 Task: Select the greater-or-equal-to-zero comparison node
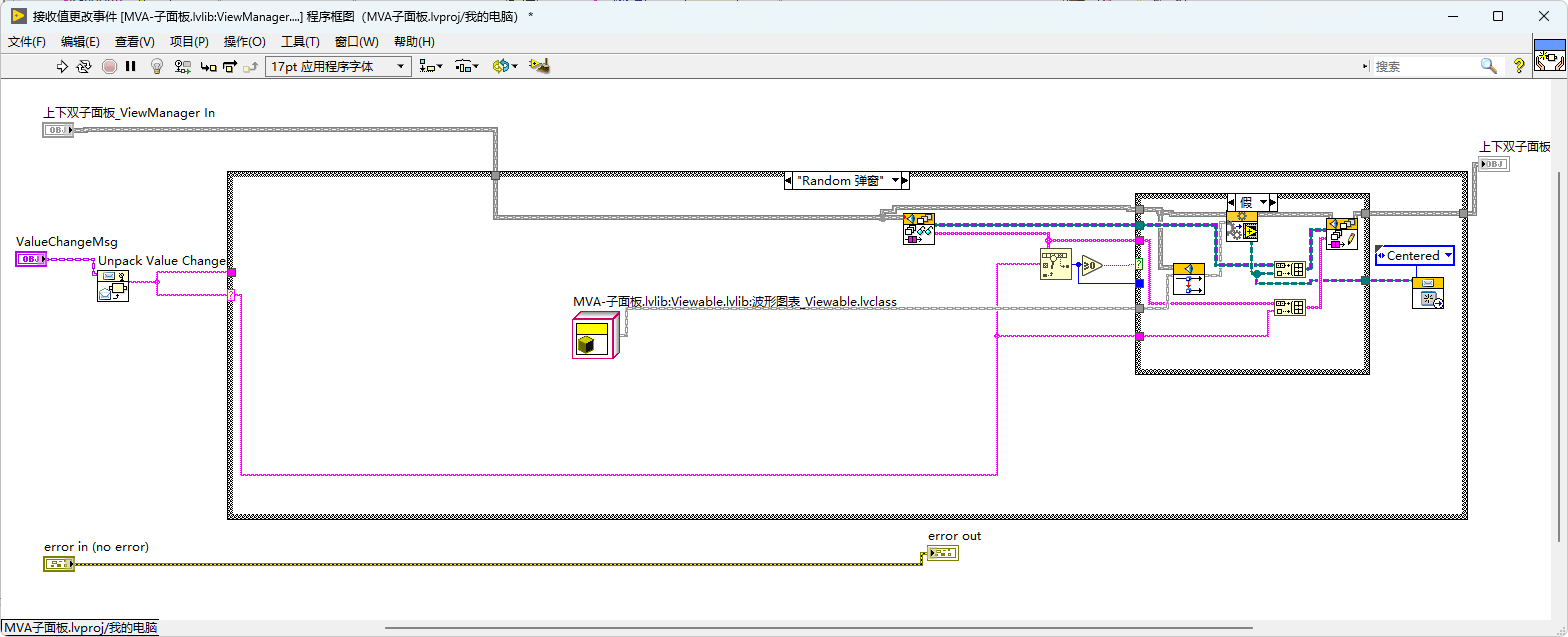pyautogui.click(x=1091, y=265)
